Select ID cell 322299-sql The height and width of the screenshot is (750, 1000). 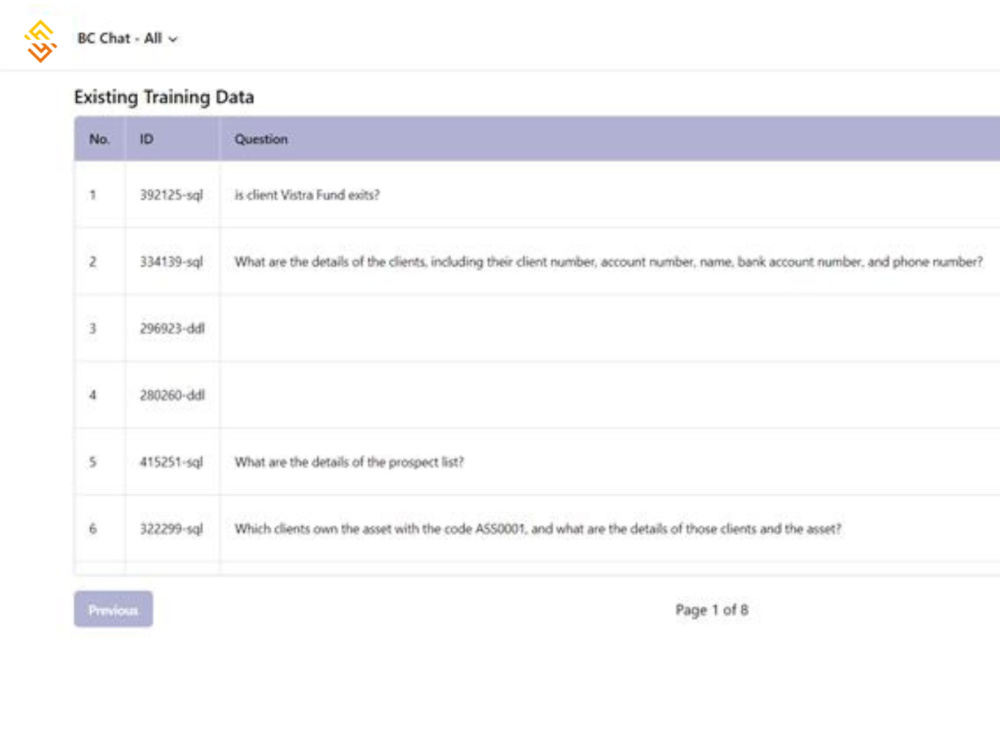172,529
